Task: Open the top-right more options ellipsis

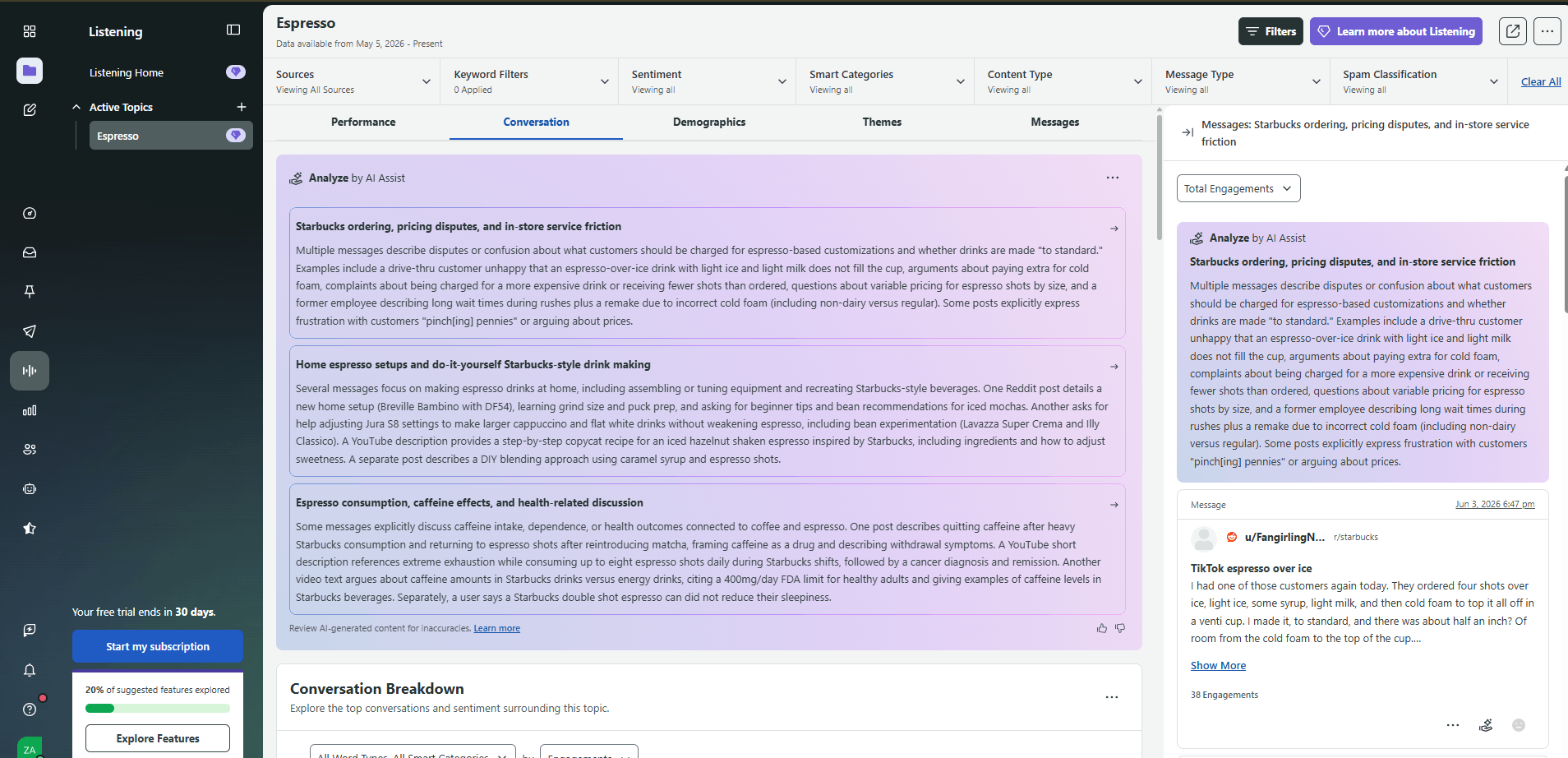Action: click(1547, 31)
